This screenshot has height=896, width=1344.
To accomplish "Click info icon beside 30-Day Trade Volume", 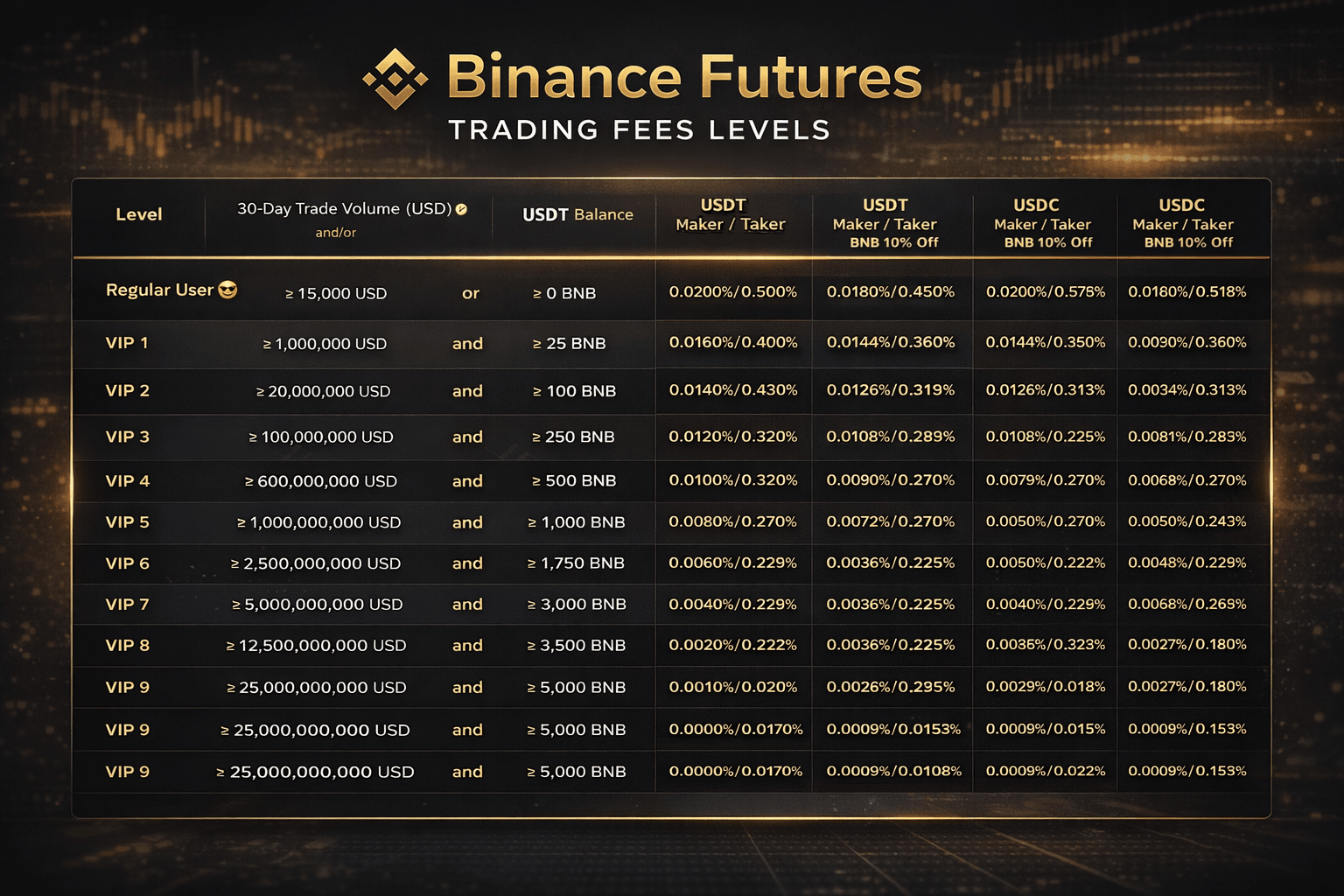I will 461,209.
